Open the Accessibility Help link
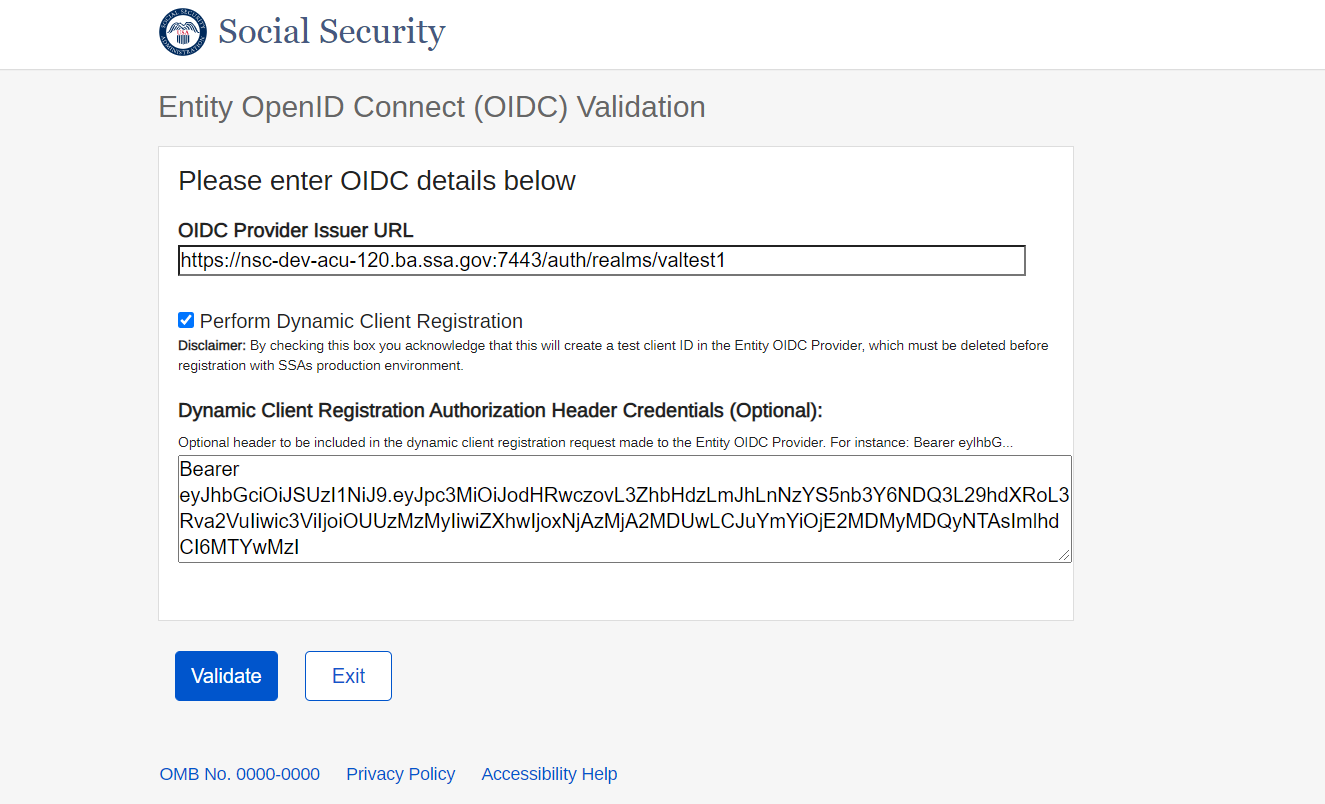The width and height of the screenshot is (1325, 804). pos(549,774)
